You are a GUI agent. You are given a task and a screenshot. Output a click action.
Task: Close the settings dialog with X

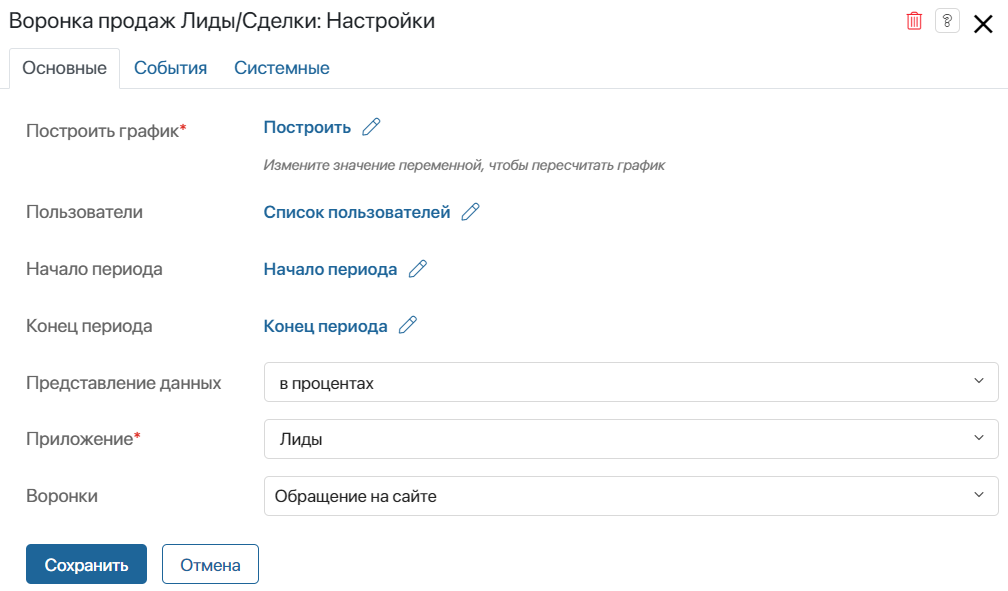pyautogui.click(x=983, y=24)
